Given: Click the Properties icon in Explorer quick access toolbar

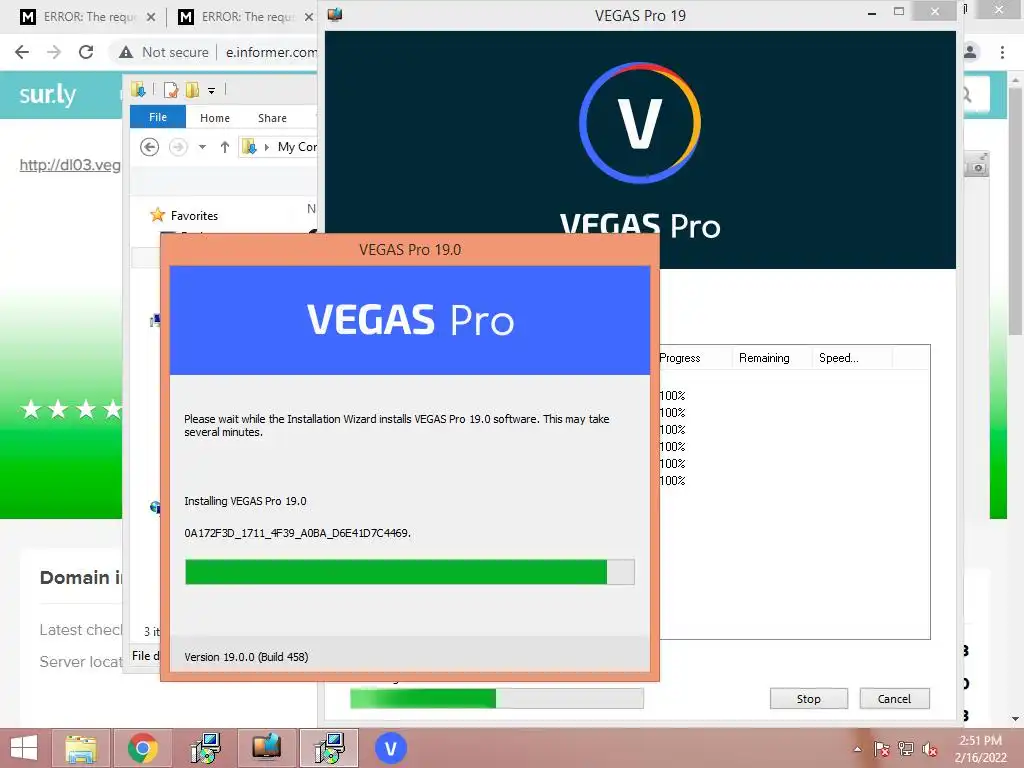Looking at the screenshot, I should pos(170,89).
